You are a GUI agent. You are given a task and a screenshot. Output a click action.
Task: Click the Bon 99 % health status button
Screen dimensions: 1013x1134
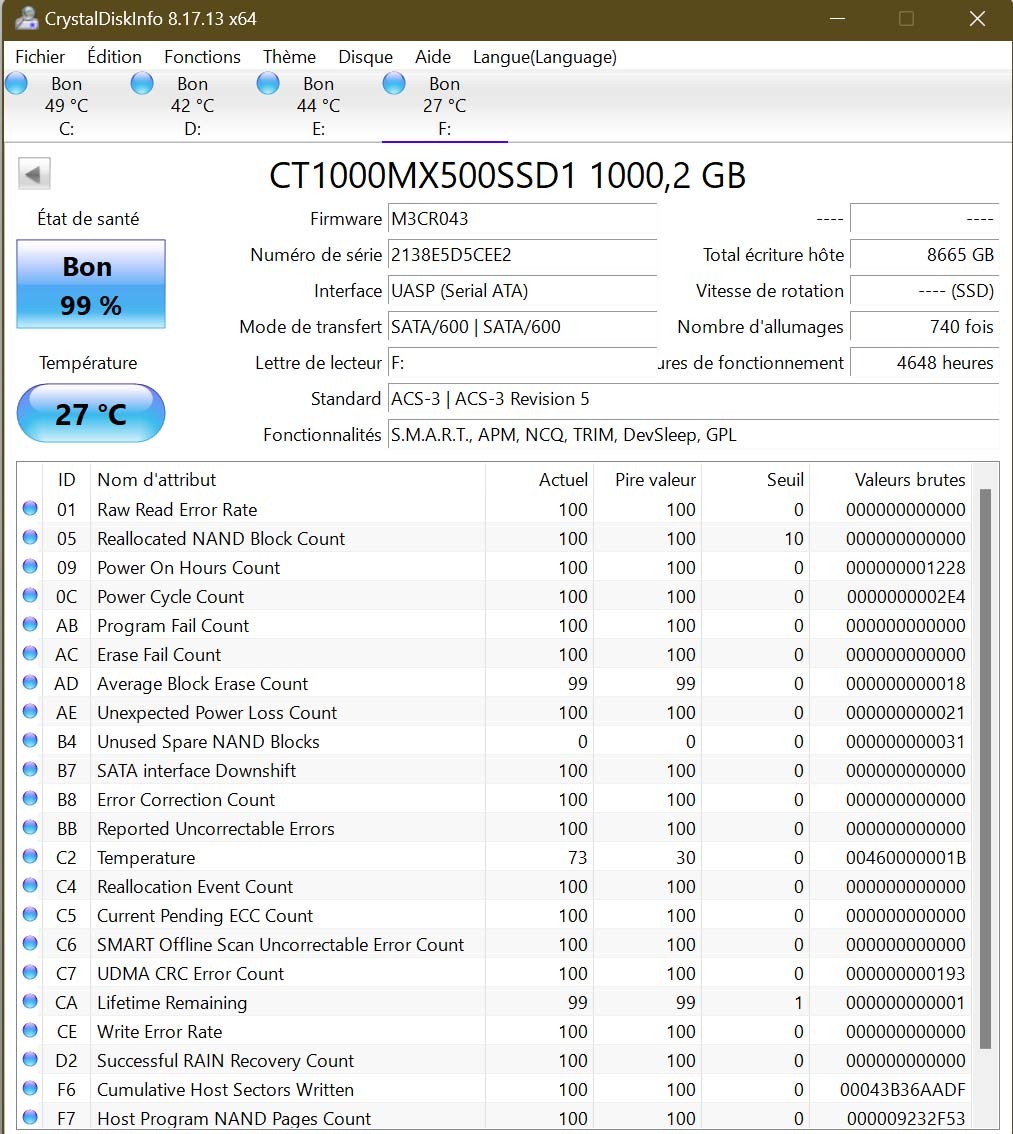coord(91,284)
